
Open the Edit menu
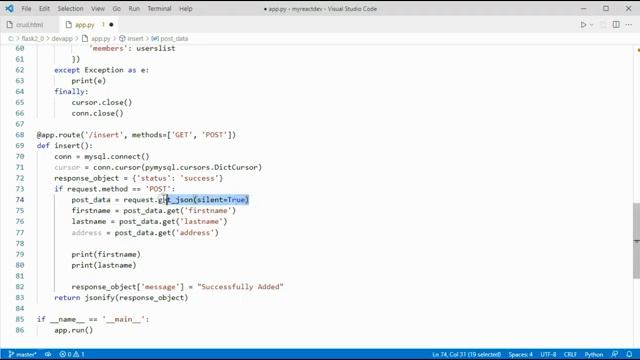coord(44,9)
